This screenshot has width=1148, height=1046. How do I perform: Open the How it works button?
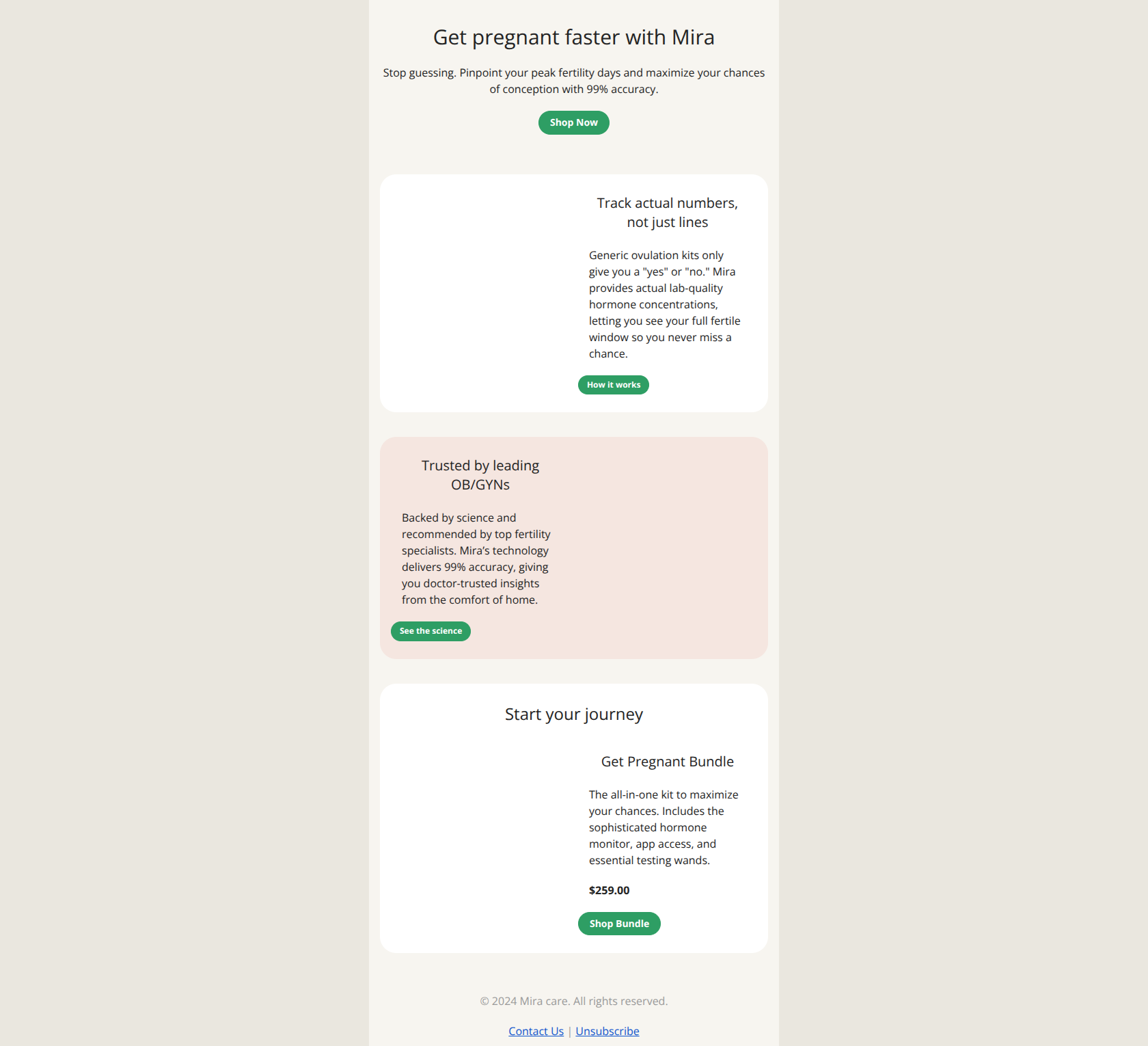click(x=613, y=385)
